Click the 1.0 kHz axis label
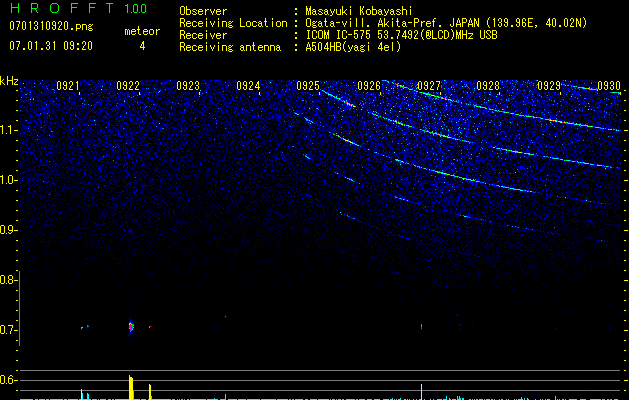Image resolution: width=629 pixels, height=400 pixels. pos(7,180)
